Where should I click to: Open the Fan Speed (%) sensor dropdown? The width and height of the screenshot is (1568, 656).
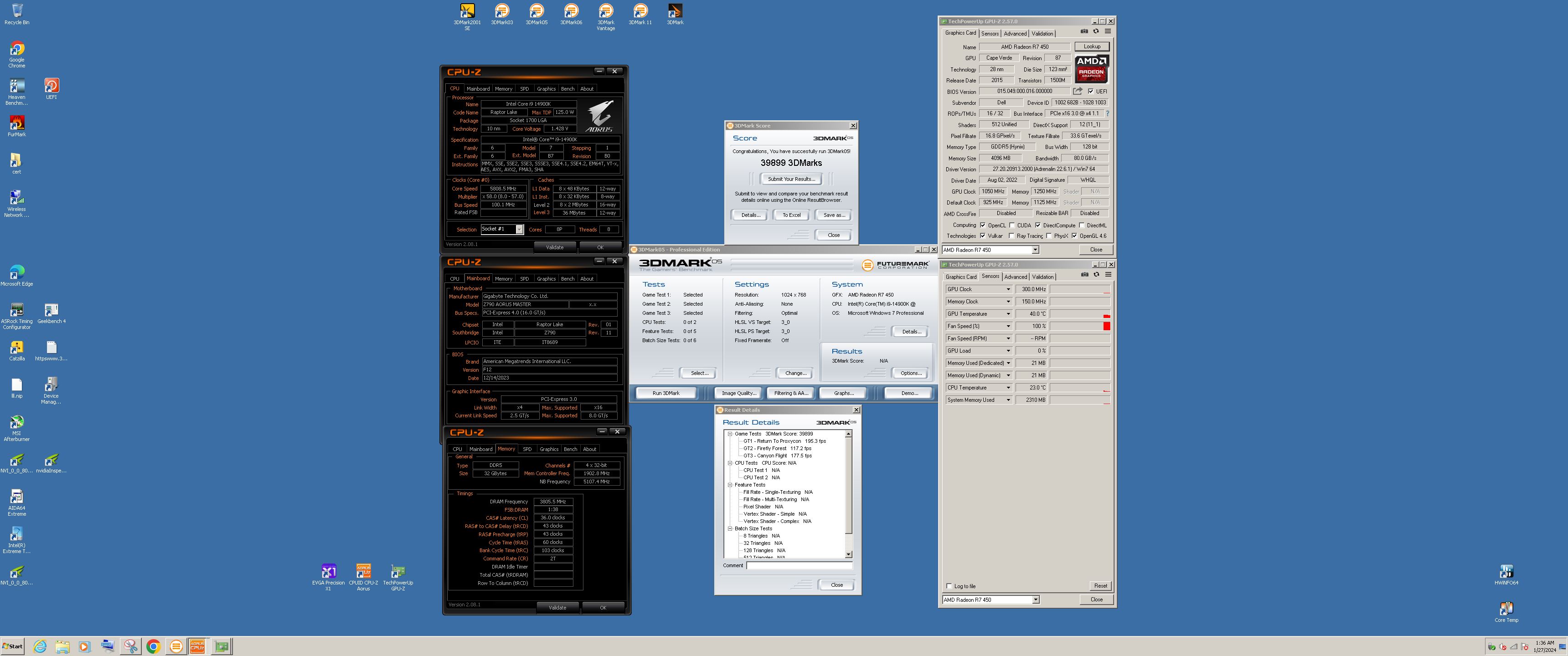pos(1008,326)
